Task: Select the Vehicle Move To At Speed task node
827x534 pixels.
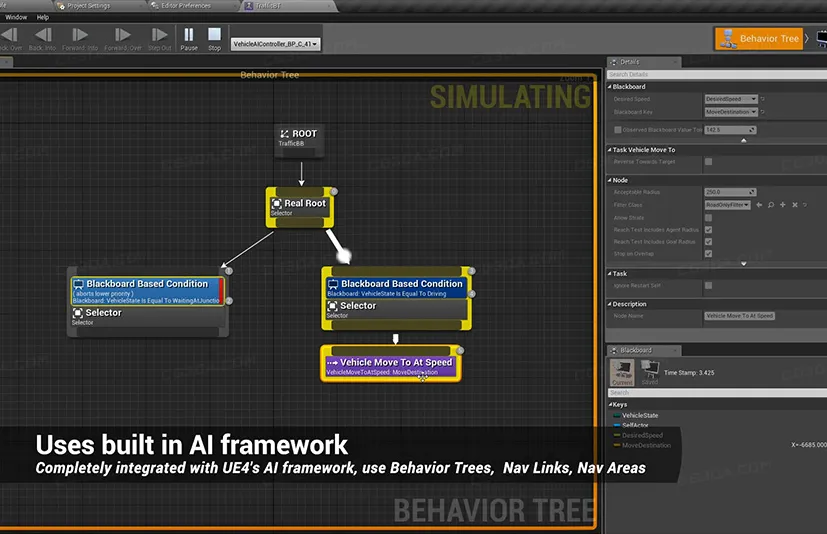Action: tap(390, 365)
